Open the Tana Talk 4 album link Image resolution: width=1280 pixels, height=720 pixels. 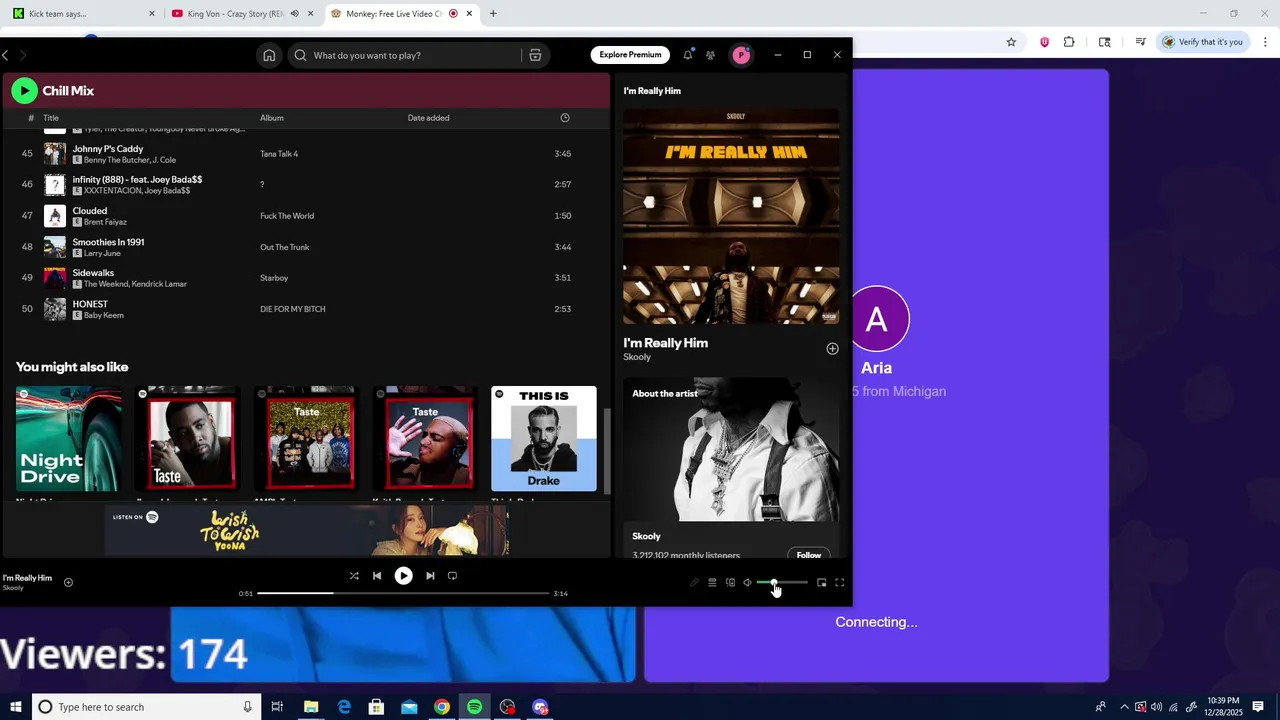click(x=279, y=154)
